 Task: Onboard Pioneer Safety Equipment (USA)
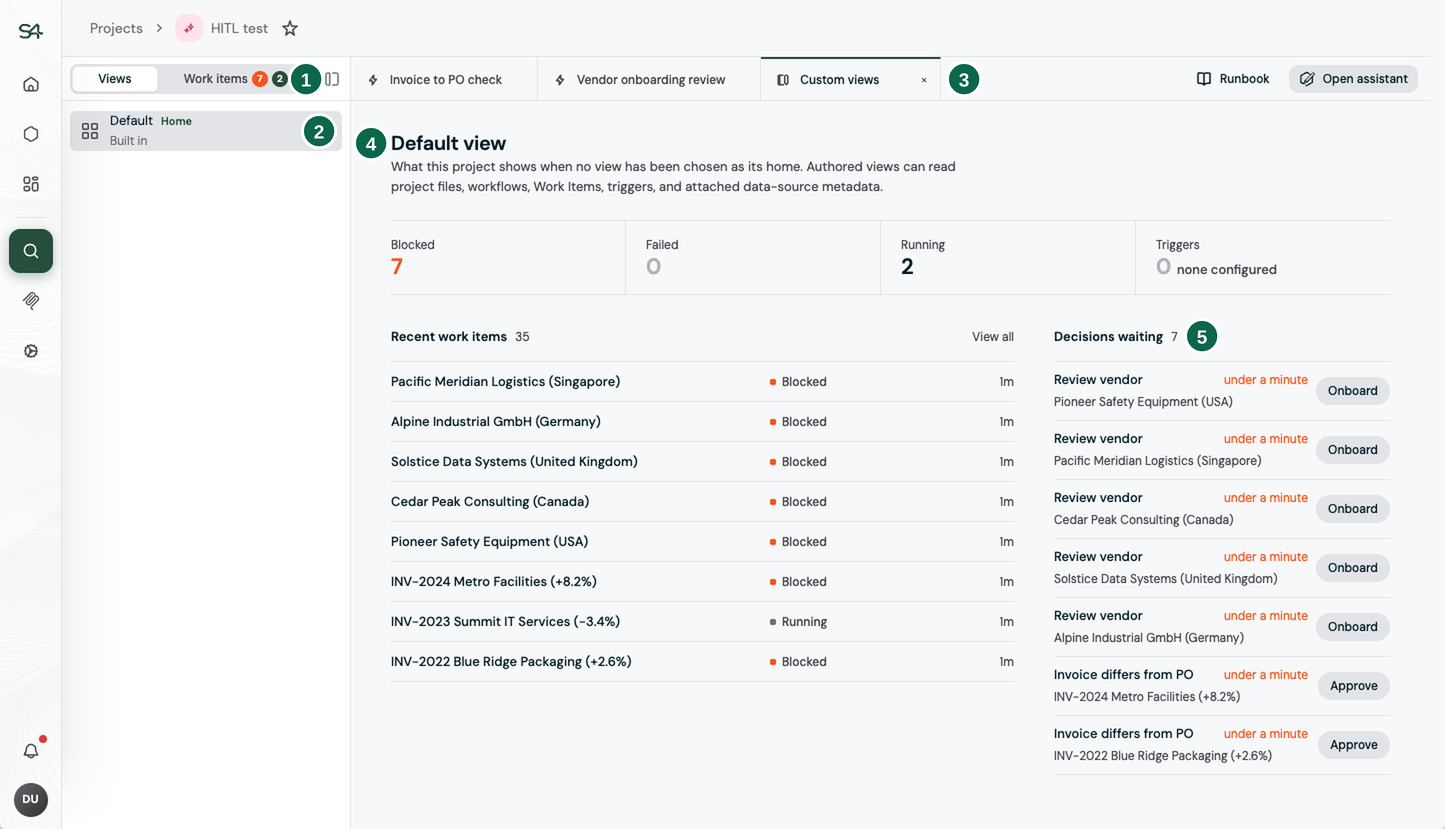[x=1353, y=391]
